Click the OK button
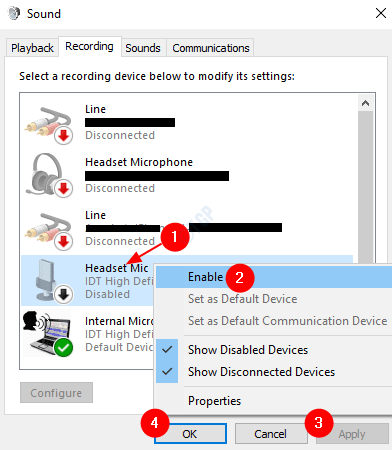Image resolution: width=392 pixels, height=450 pixels. [190, 434]
